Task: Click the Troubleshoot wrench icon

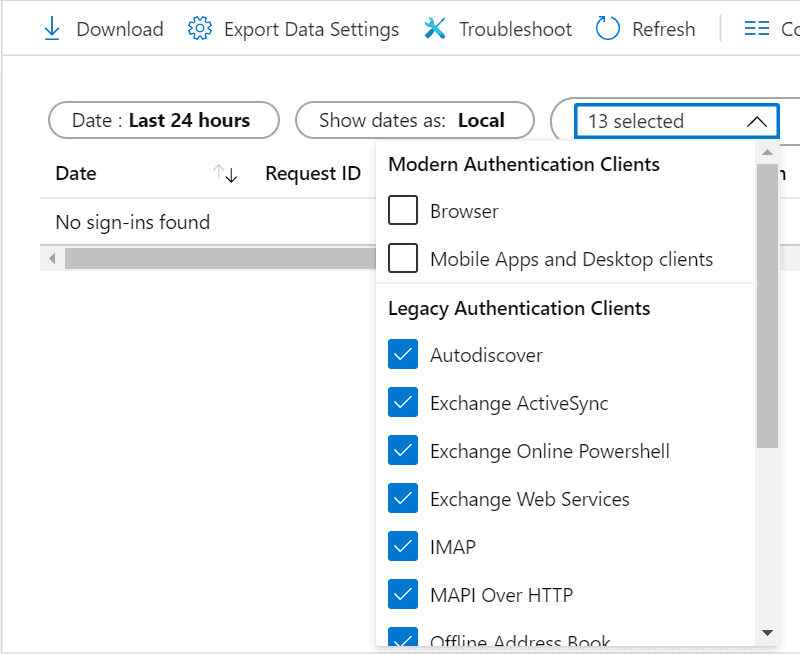Action: tap(435, 29)
